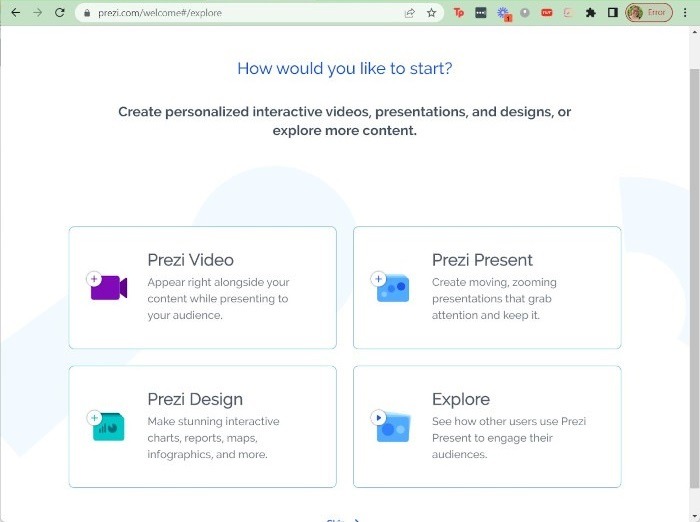Reload the Prezi page
The height and width of the screenshot is (522, 700).
[60, 13]
